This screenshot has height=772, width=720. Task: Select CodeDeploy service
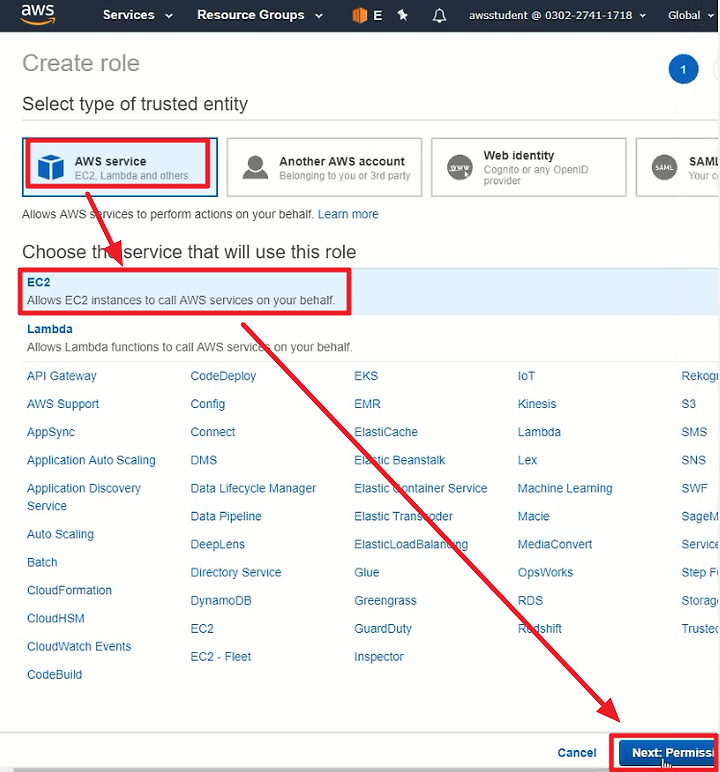click(223, 376)
